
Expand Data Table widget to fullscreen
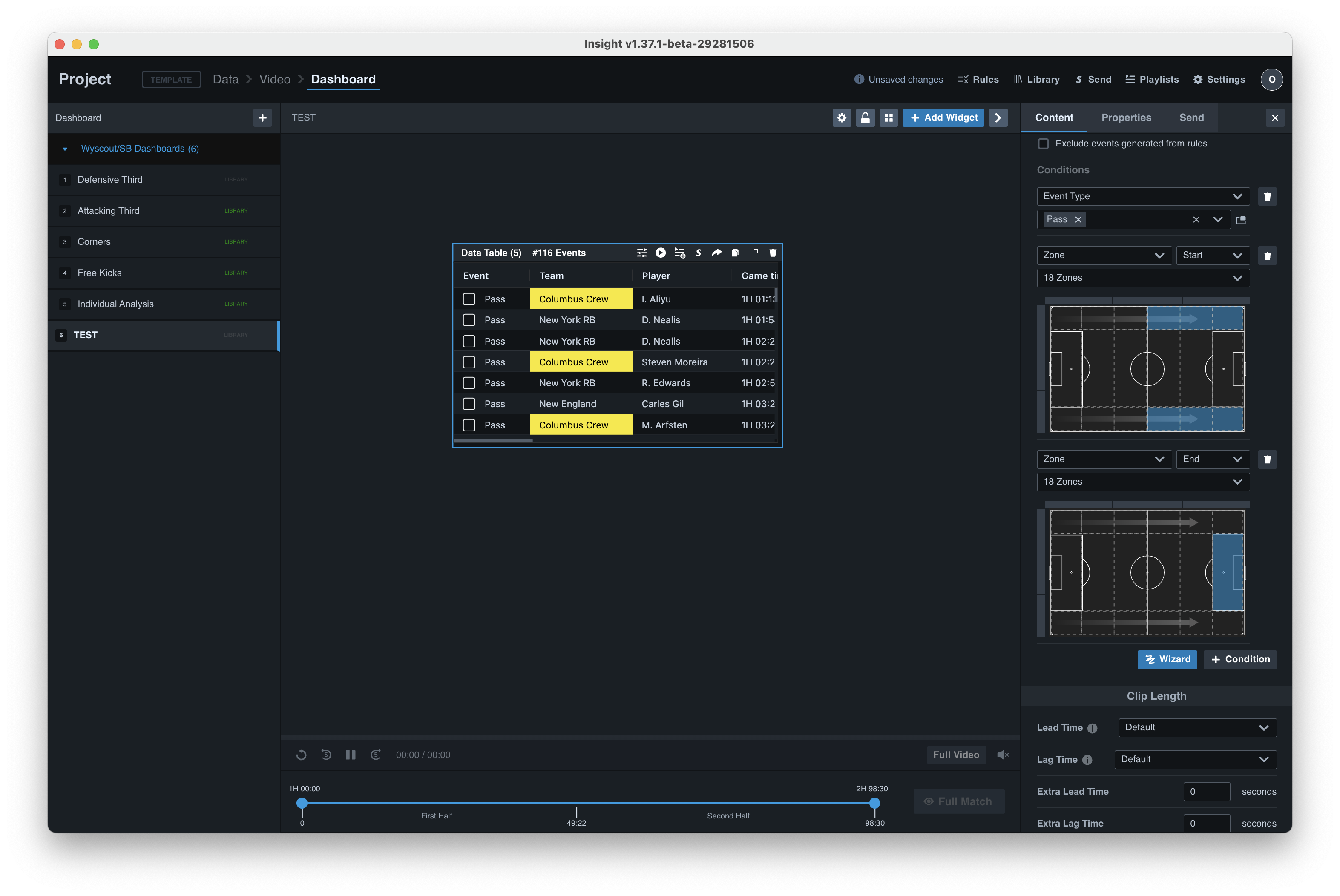point(754,253)
